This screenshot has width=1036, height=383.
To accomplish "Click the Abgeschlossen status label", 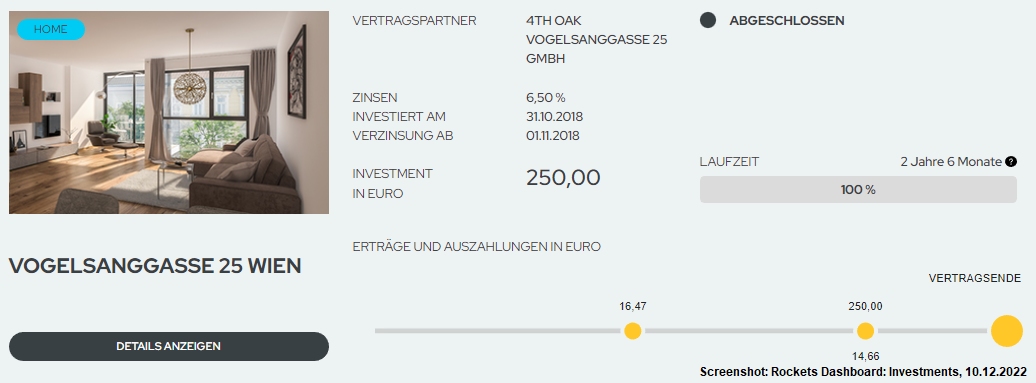I will [x=787, y=20].
